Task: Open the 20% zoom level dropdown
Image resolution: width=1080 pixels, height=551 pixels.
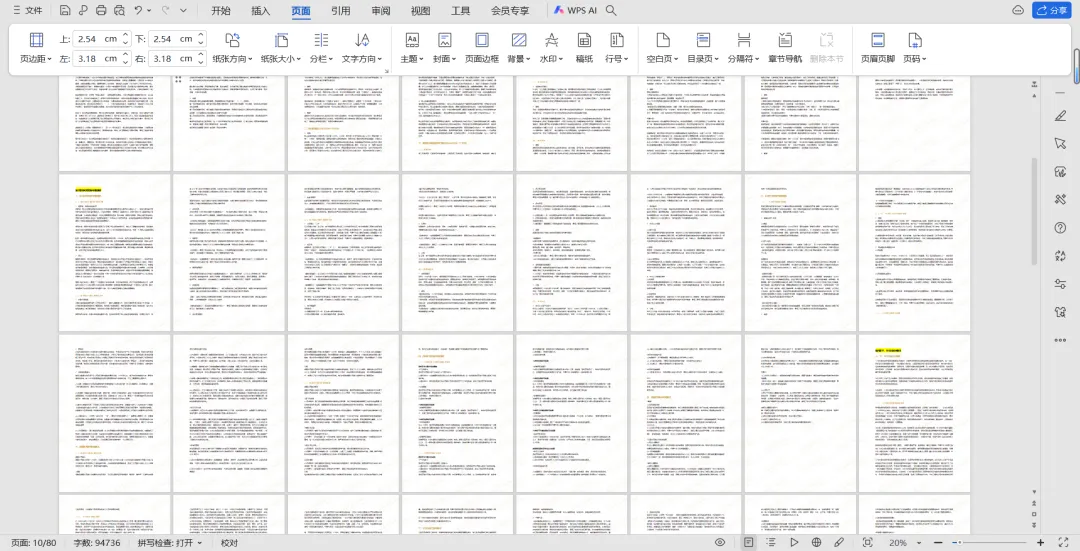Action: coord(904,543)
